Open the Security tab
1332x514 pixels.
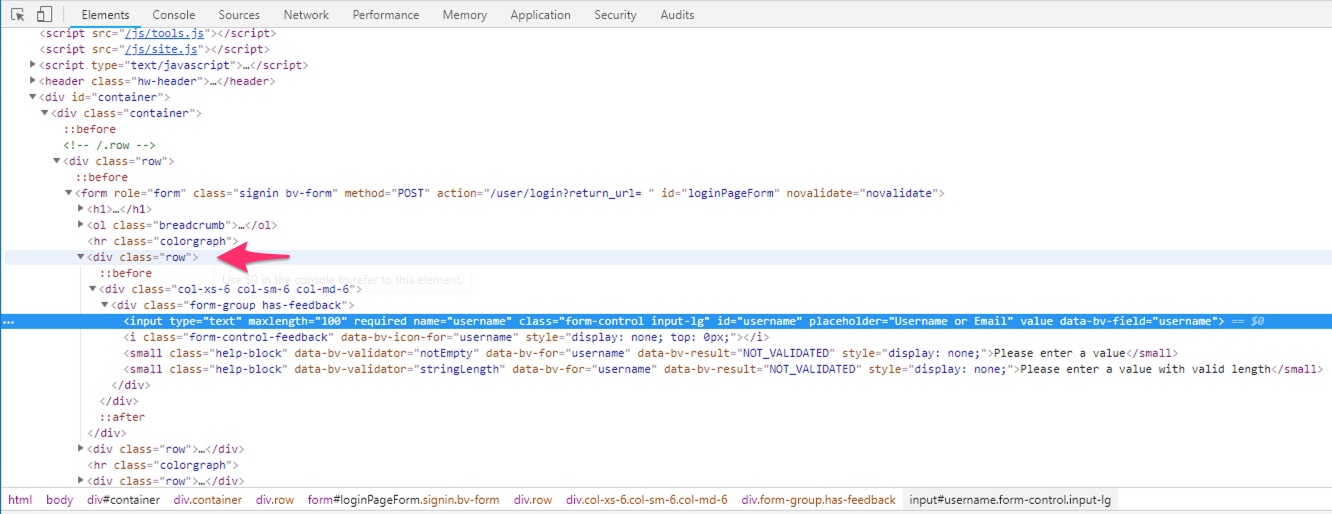click(x=615, y=15)
